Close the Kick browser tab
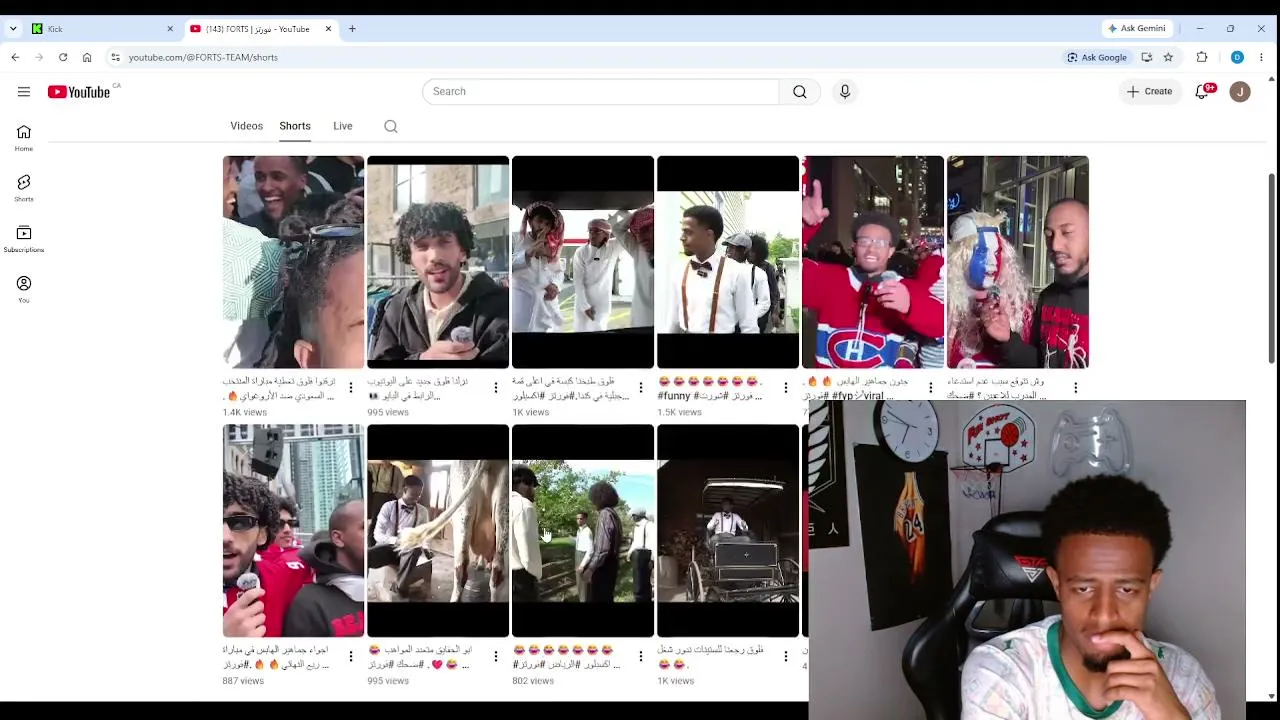The height and width of the screenshot is (720, 1280). (x=170, y=29)
